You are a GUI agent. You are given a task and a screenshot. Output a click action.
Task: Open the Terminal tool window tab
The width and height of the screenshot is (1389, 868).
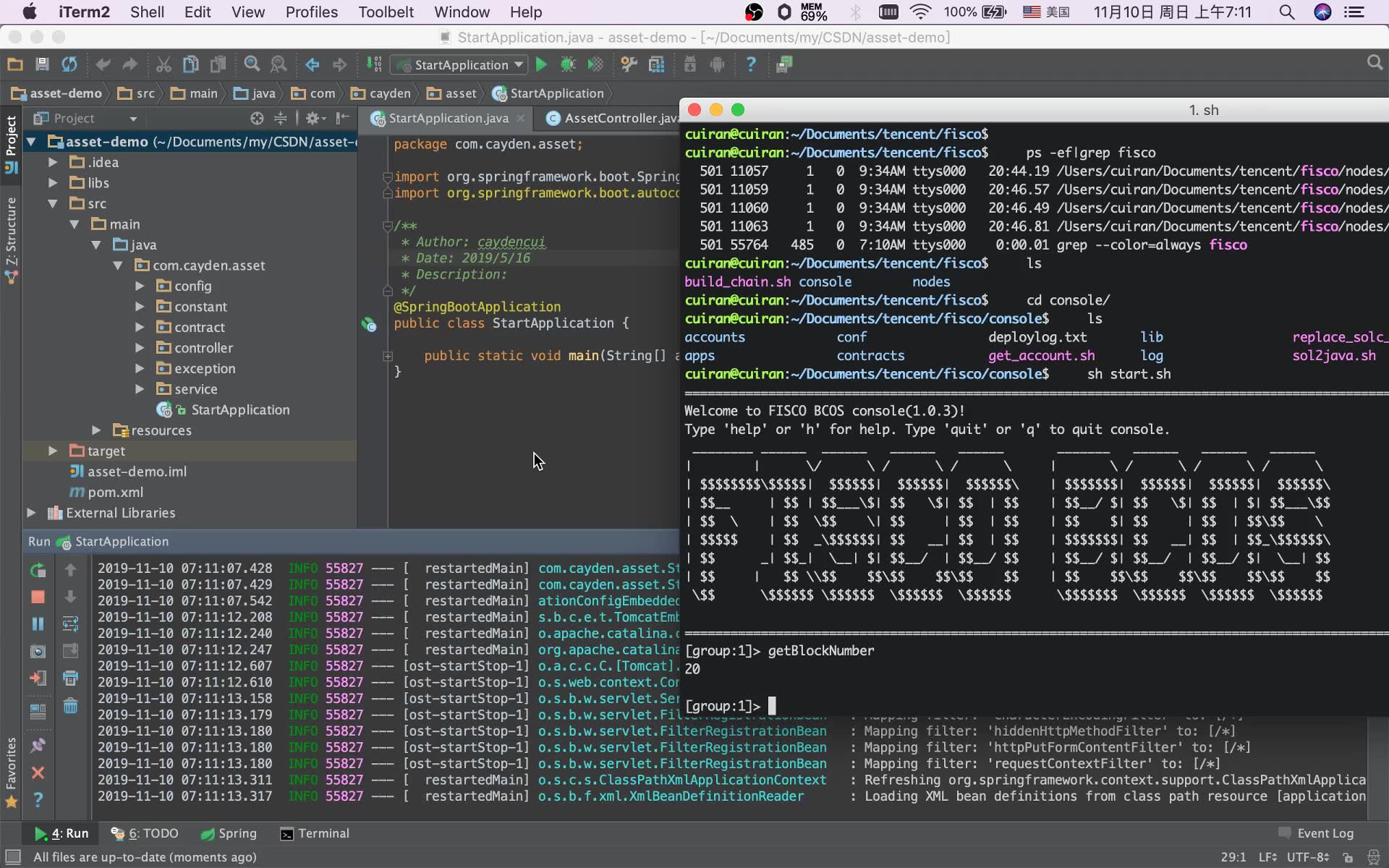(315, 833)
